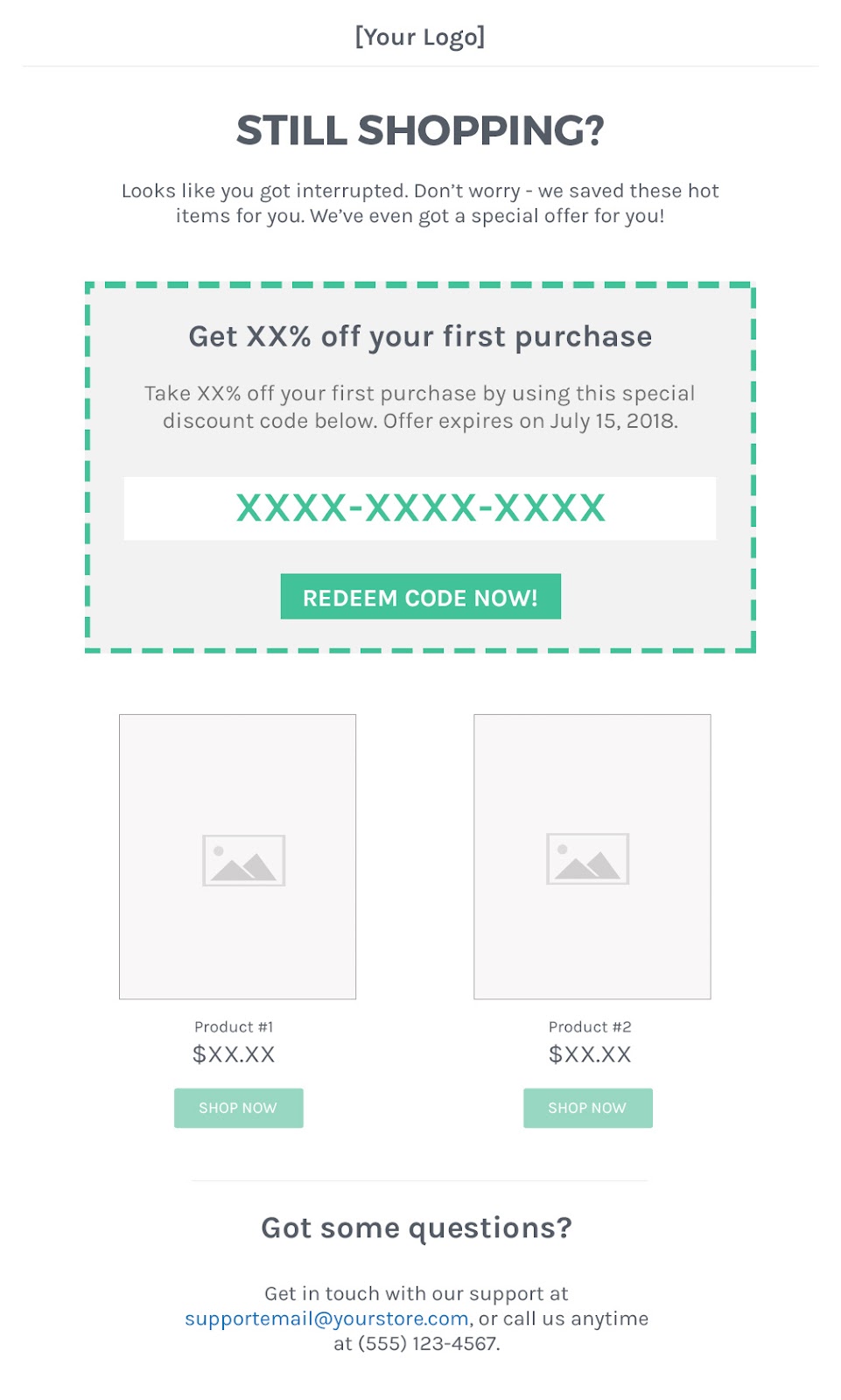
Task: Click the (555) 123-4567 phone number
Action: pyautogui.click(x=427, y=1344)
